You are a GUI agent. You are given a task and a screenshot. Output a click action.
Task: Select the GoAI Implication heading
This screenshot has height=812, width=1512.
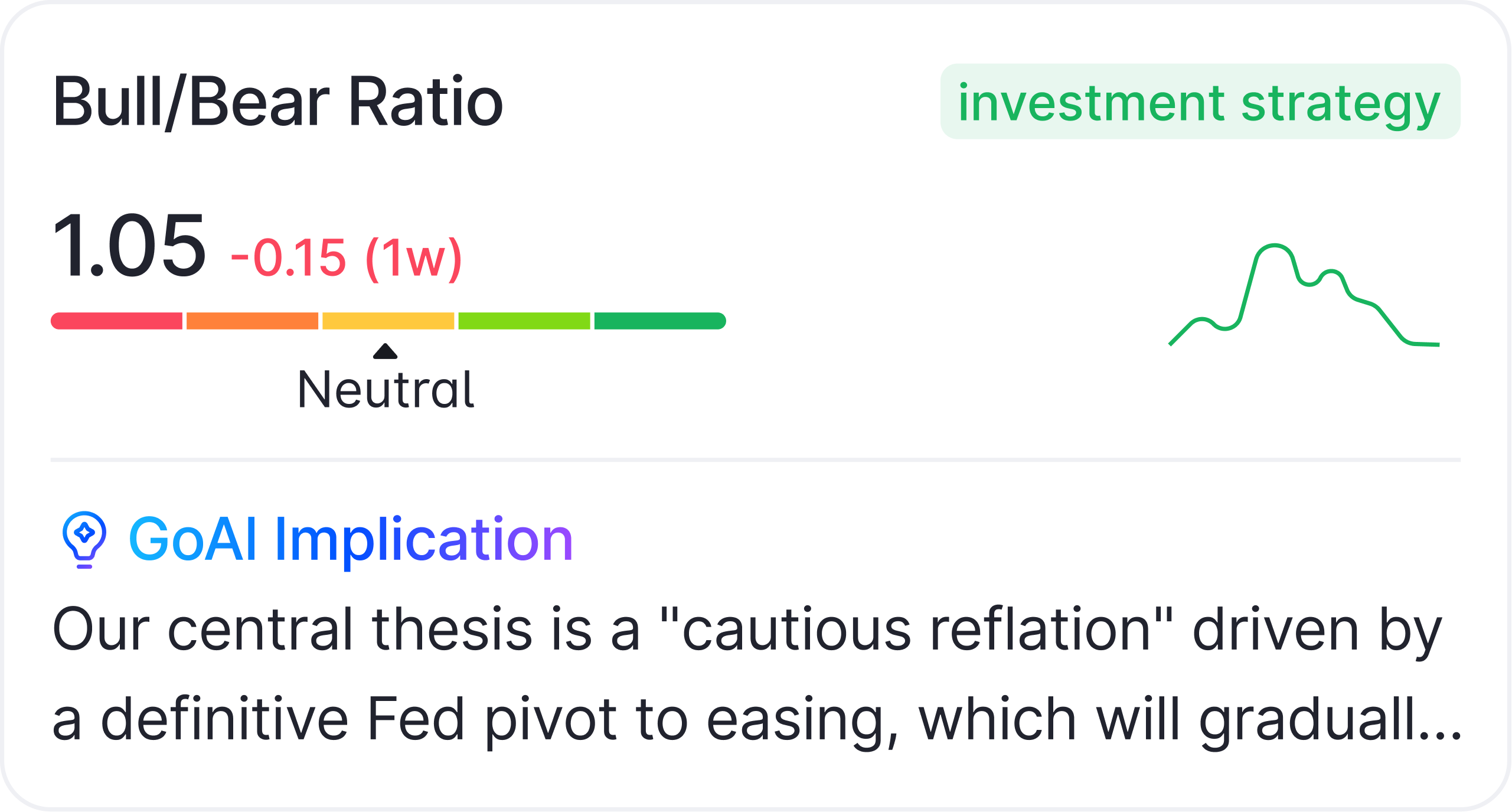click(x=351, y=539)
